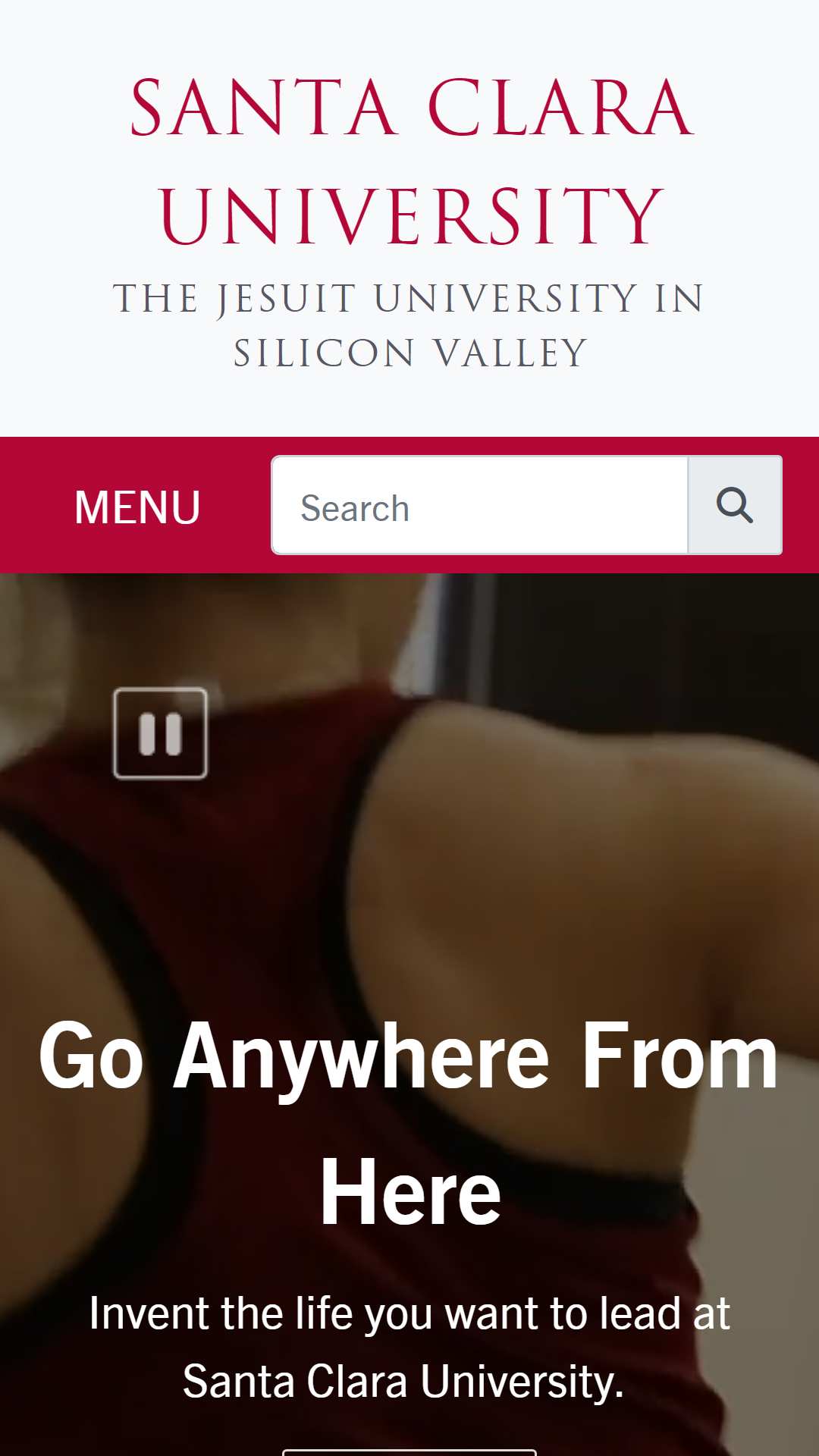
Task: Click the Santa Clara University. line of the subtitle
Action: pyautogui.click(x=403, y=1381)
